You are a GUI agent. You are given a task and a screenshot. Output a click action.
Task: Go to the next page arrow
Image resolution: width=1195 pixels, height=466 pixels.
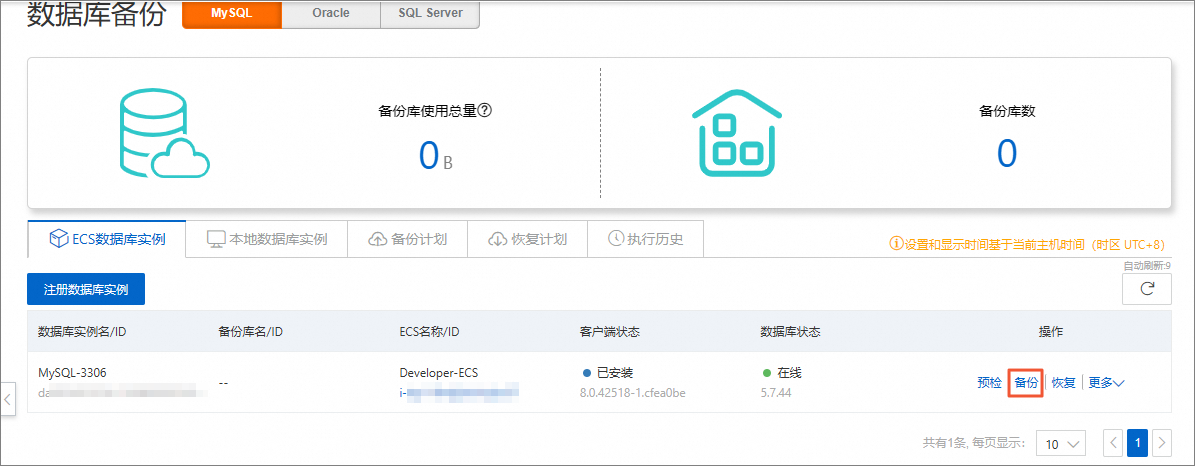click(1162, 442)
